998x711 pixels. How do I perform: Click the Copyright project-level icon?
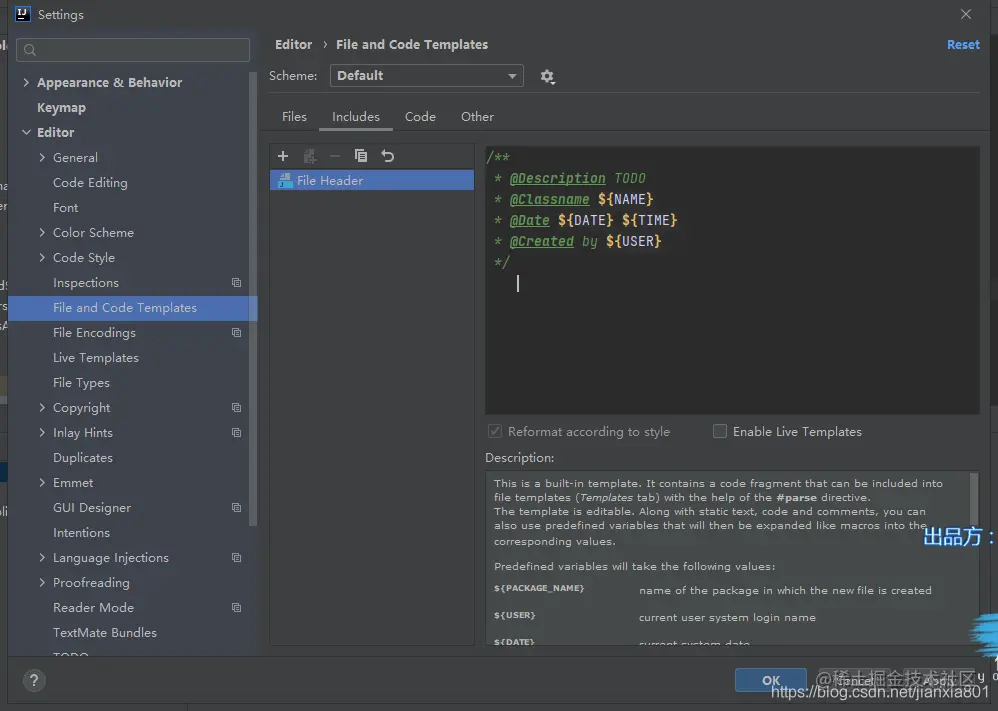pyautogui.click(x=236, y=407)
